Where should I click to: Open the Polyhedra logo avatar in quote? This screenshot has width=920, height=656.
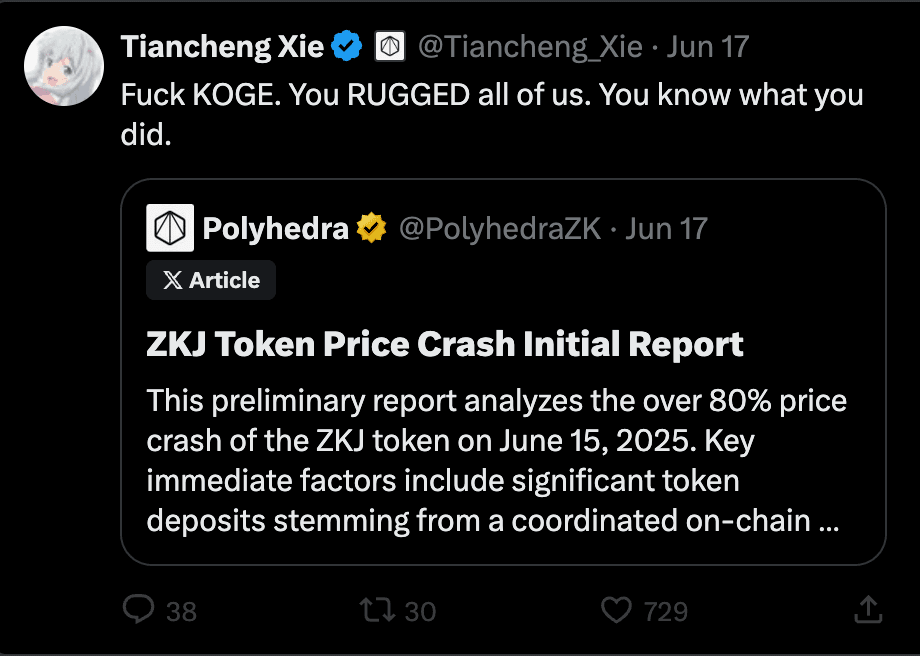[x=170, y=228]
